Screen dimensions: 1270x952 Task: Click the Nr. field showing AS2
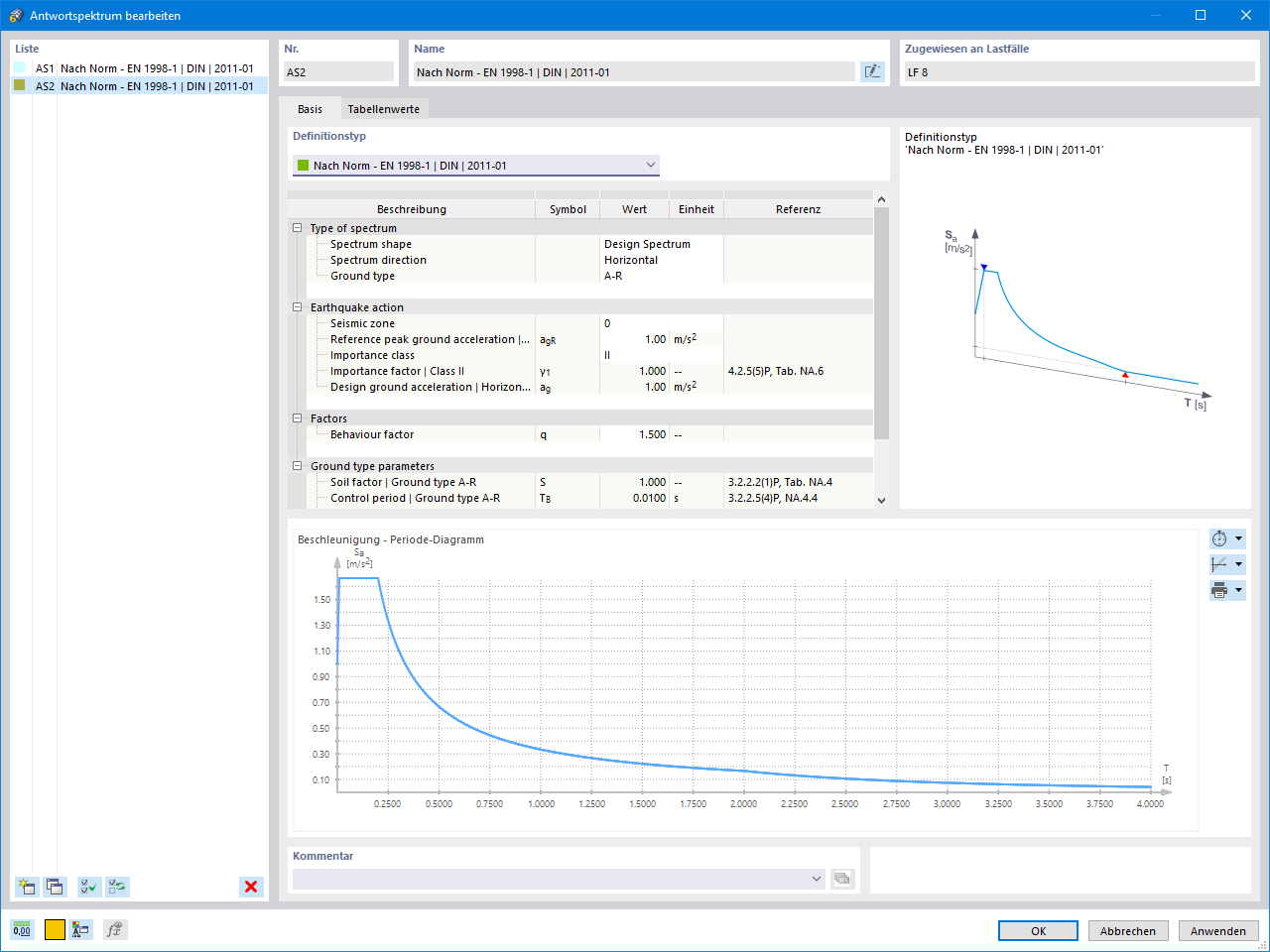[x=338, y=71]
